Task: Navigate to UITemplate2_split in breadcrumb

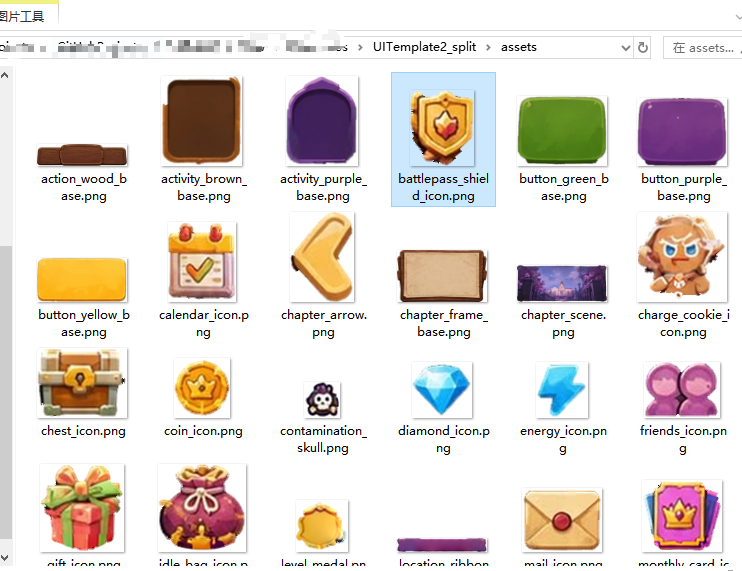Action: pos(424,47)
